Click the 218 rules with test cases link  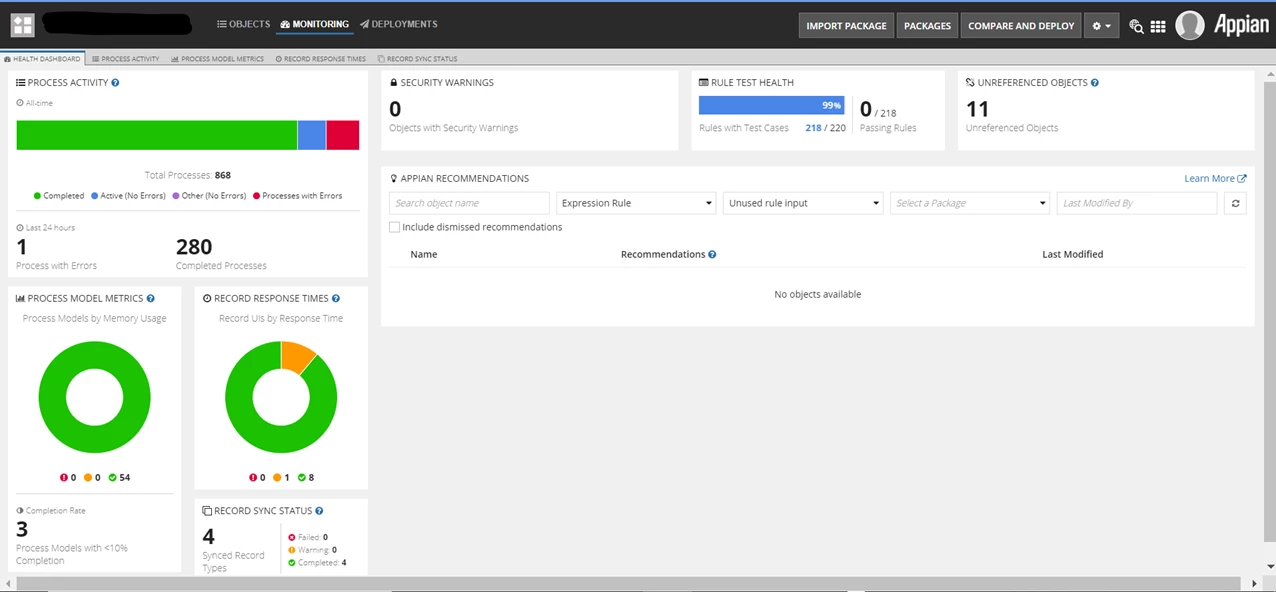coord(813,128)
